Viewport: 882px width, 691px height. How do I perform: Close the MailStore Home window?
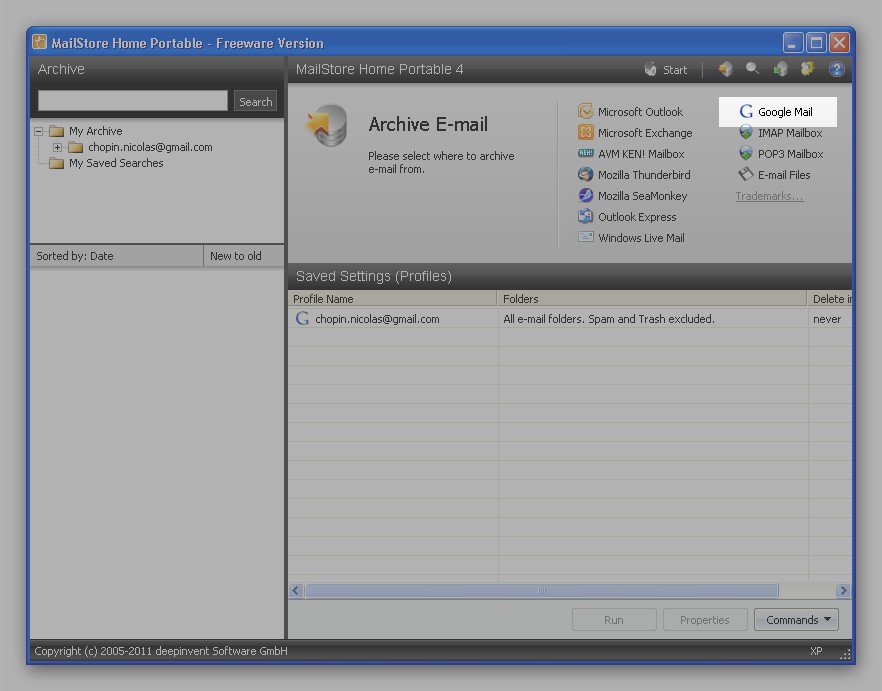point(839,43)
